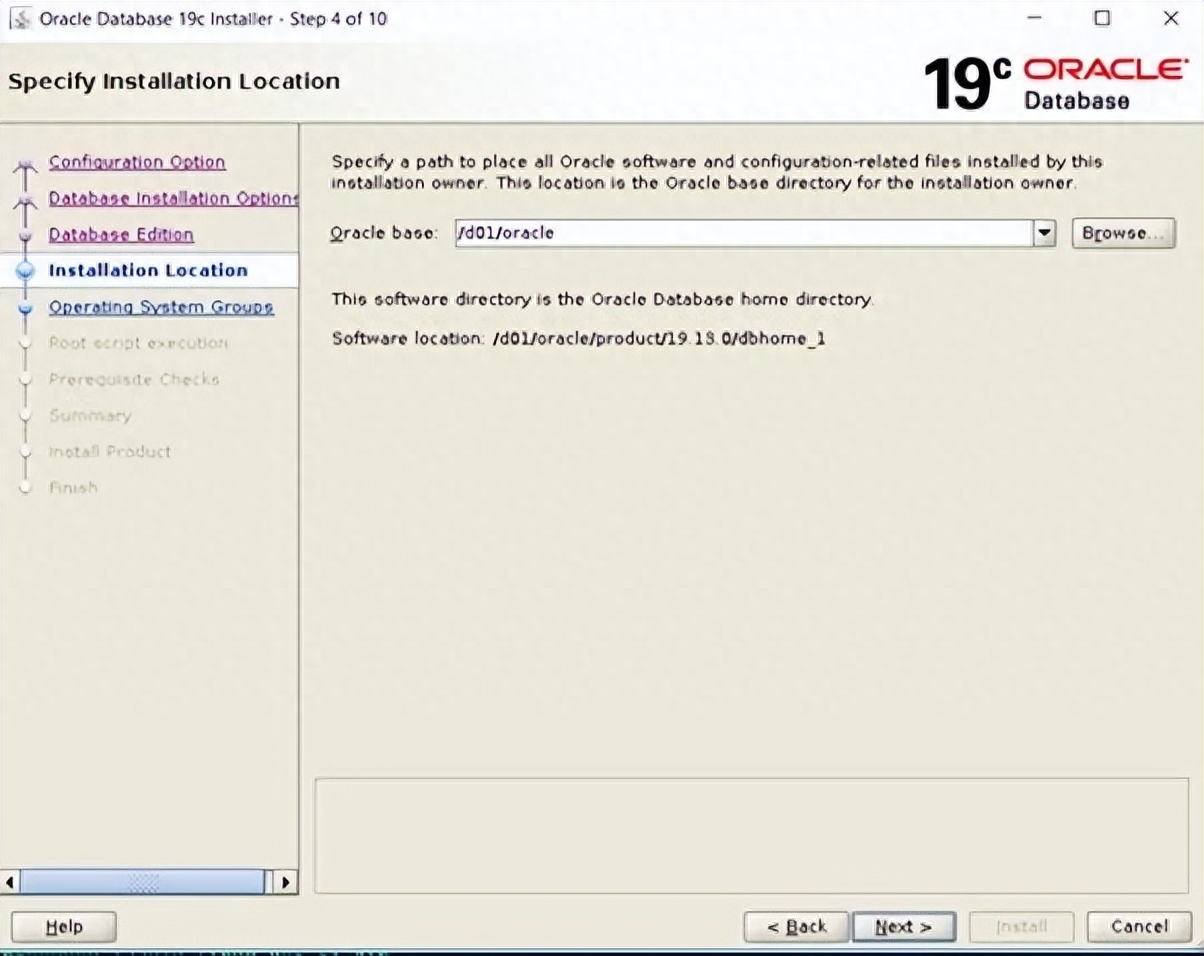Go to Database Installation Options step
1204x956 pixels.
pyautogui.click(x=173, y=198)
